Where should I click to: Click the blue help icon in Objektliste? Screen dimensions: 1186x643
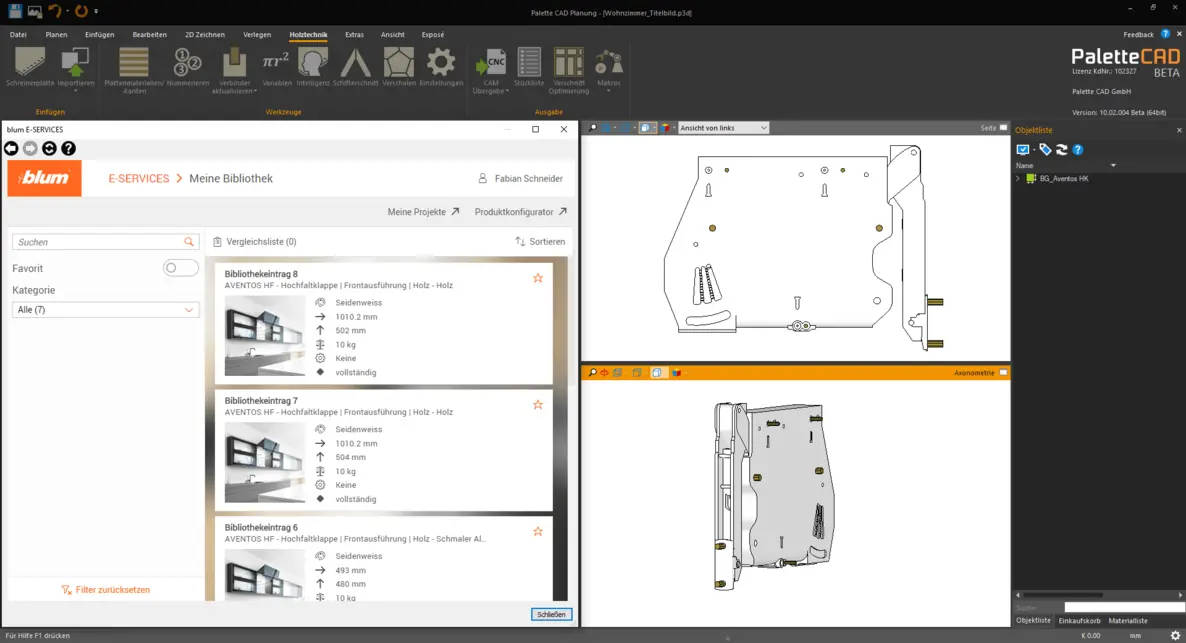click(1079, 150)
